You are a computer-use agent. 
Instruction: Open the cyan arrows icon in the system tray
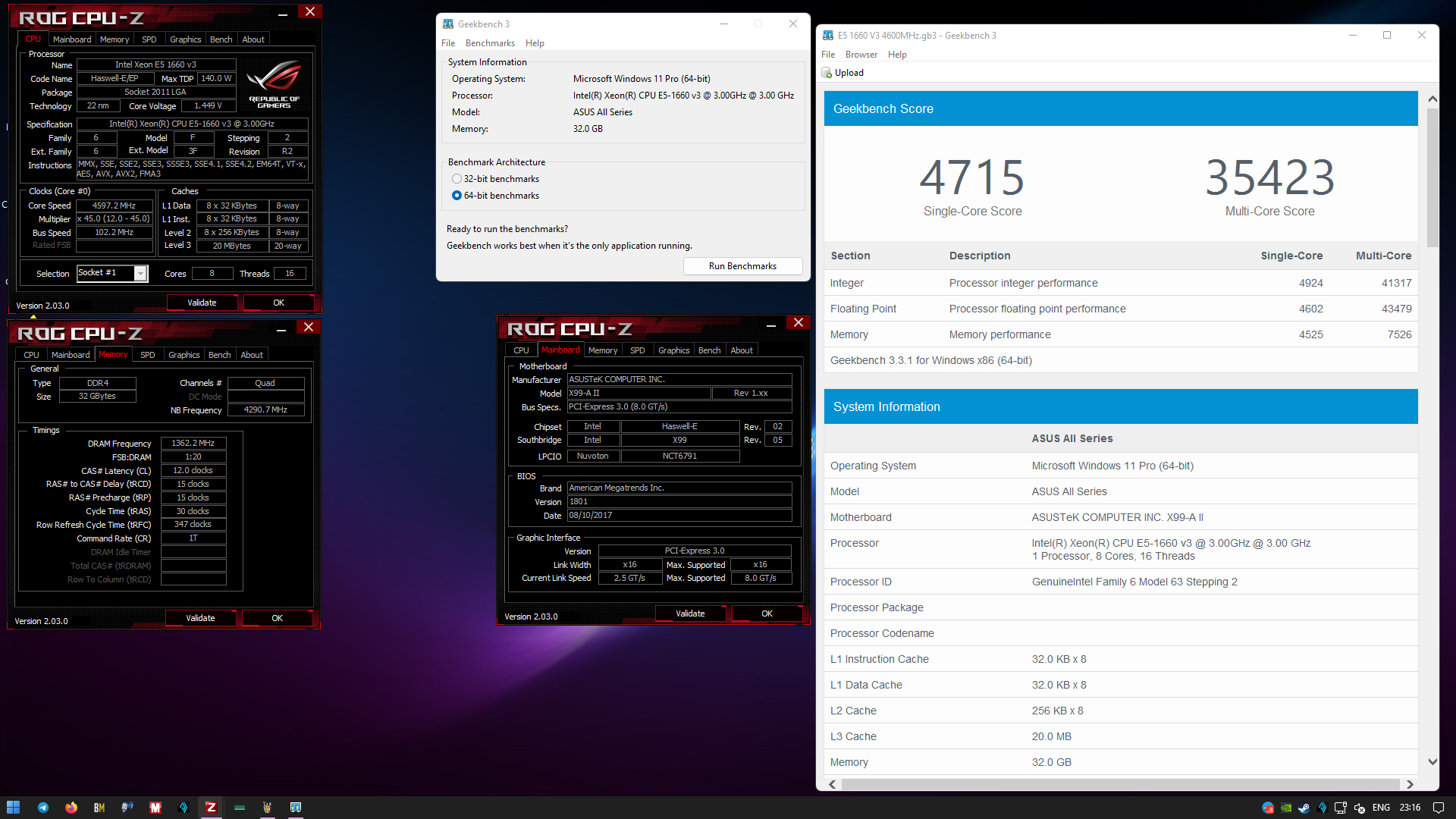pyautogui.click(x=1323, y=808)
